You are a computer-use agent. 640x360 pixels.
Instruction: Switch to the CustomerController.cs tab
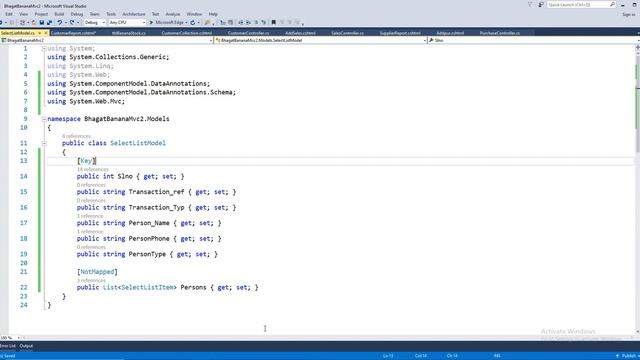click(248, 33)
